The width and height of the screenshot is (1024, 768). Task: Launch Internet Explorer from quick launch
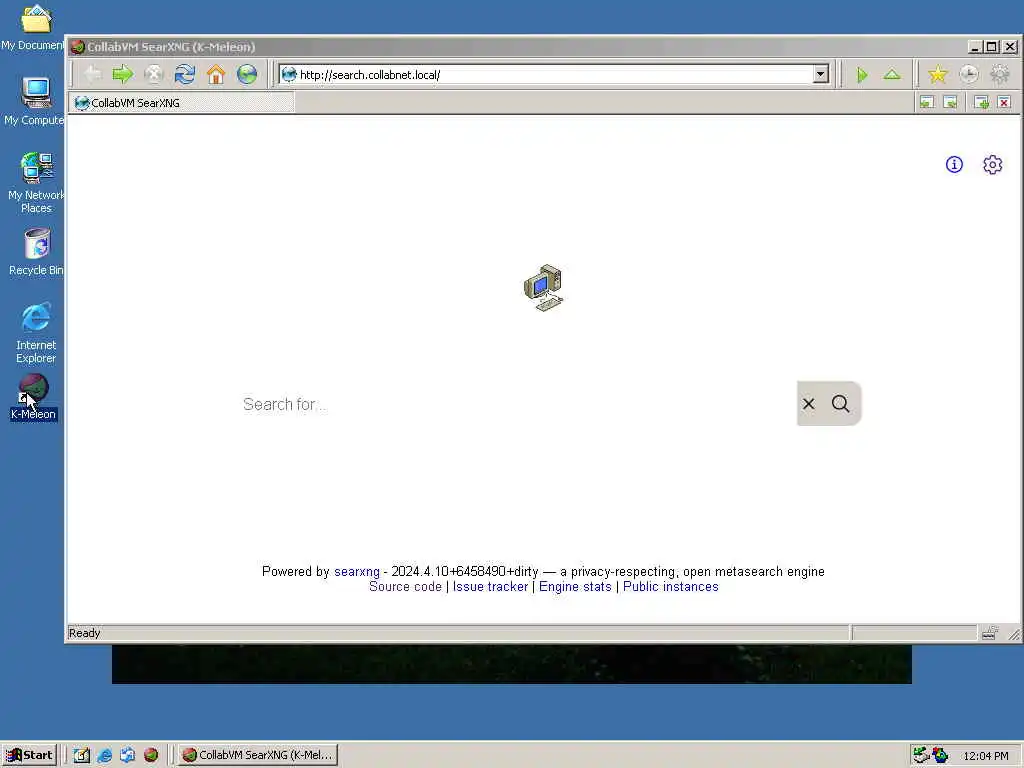[x=104, y=755]
